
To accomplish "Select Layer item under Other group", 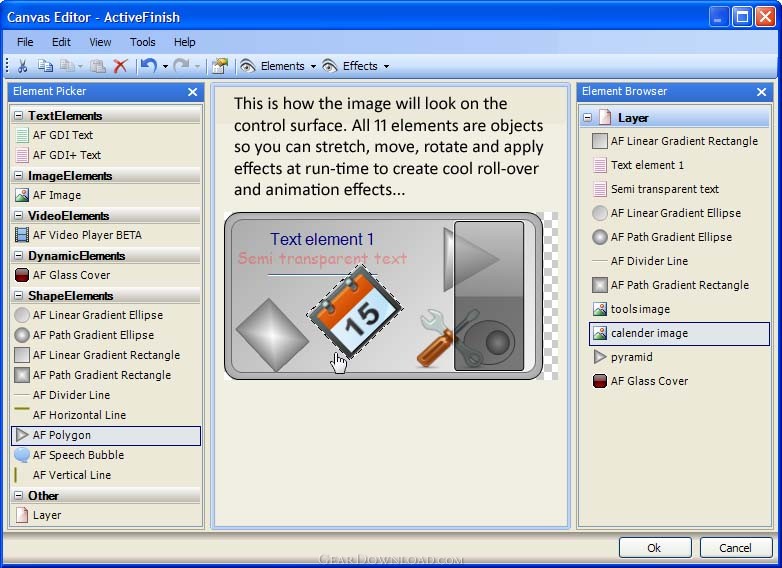I will [106, 515].
